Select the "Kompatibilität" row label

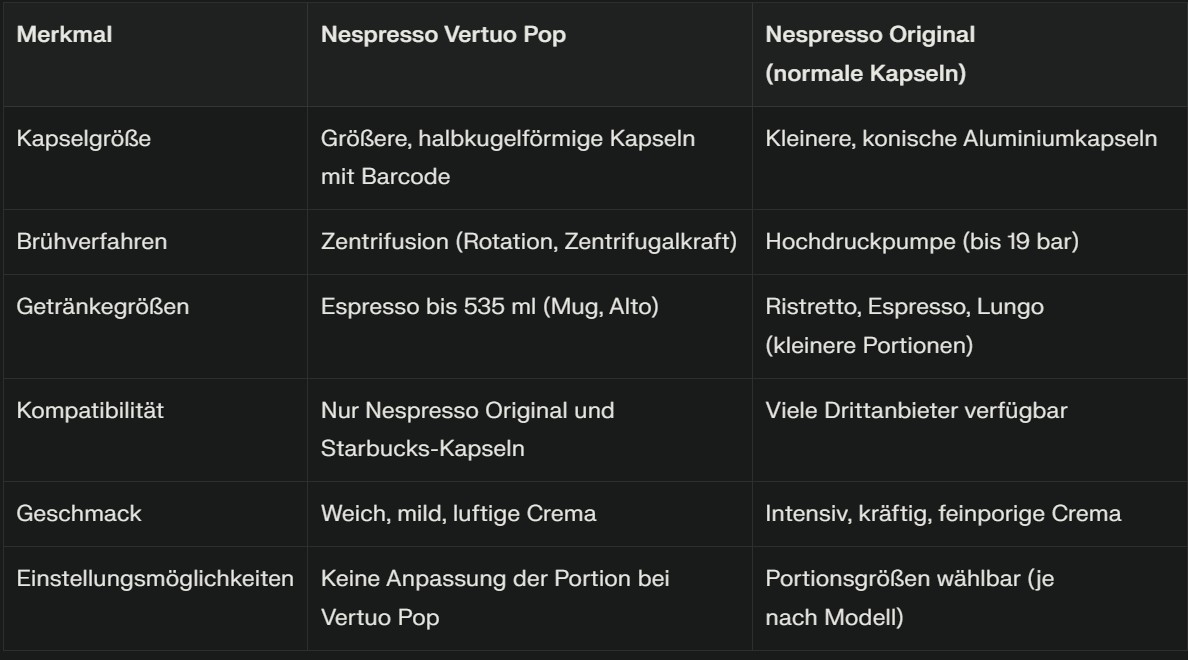coord(90,410)
